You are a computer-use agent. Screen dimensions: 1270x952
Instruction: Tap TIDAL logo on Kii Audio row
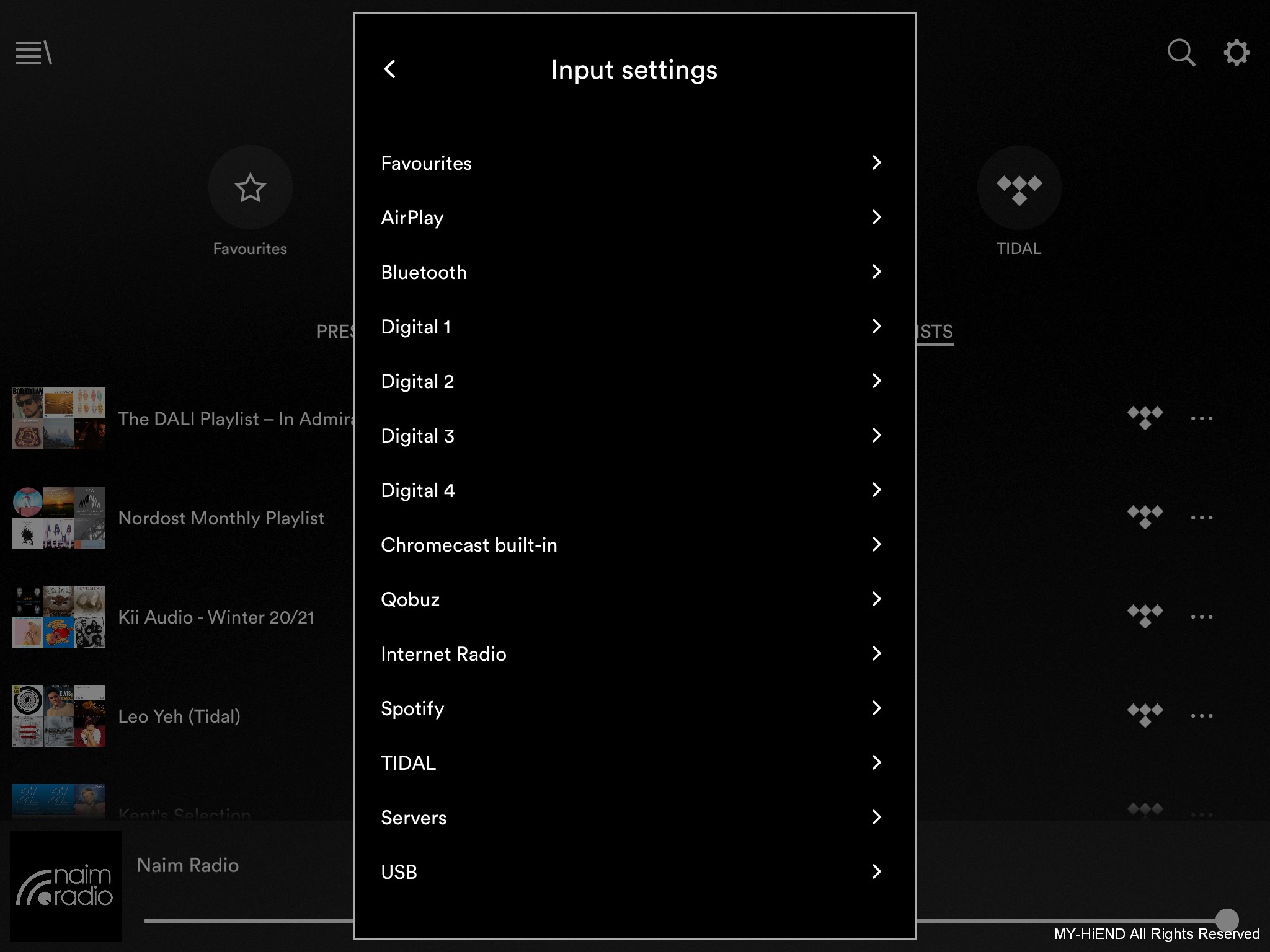(1145, 617)
